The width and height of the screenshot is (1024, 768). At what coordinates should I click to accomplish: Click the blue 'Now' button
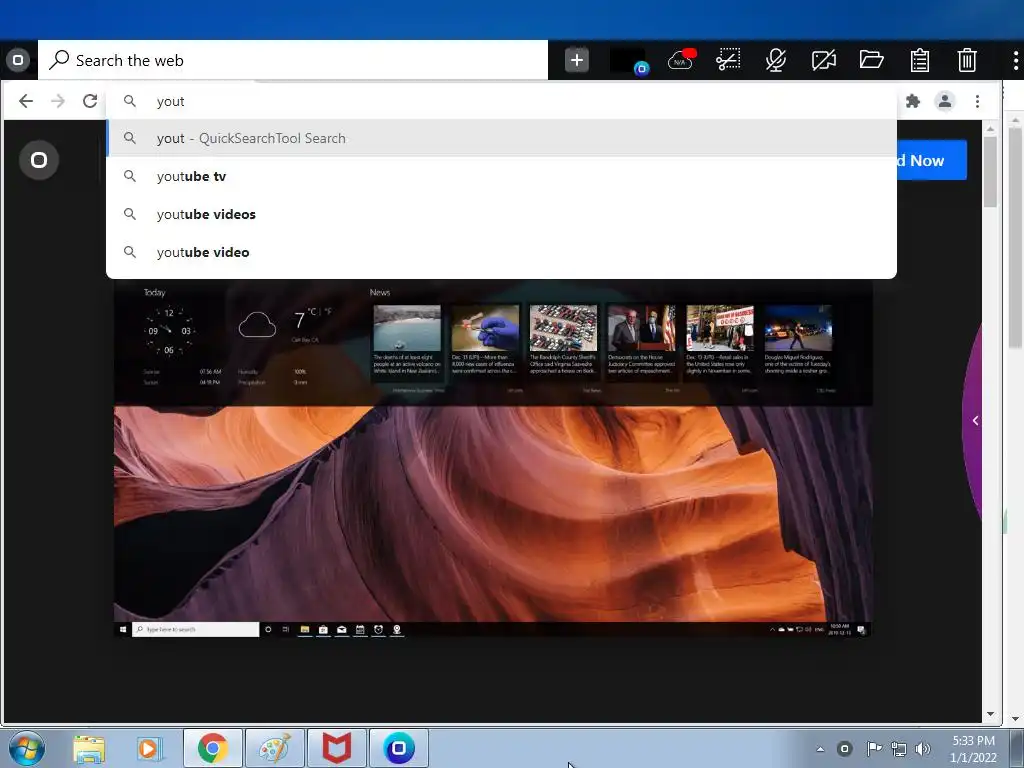pos(931,160)
